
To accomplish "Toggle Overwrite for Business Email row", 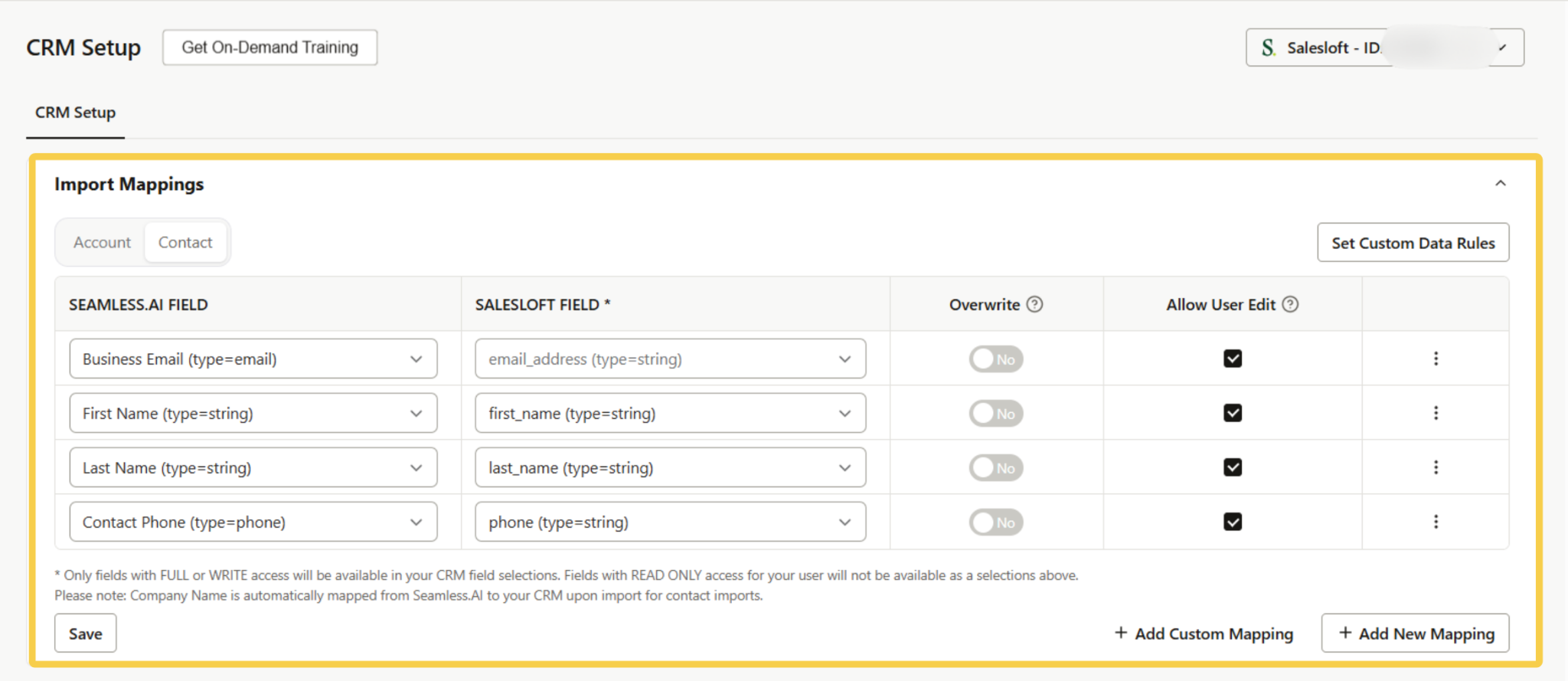I will 996,359.
